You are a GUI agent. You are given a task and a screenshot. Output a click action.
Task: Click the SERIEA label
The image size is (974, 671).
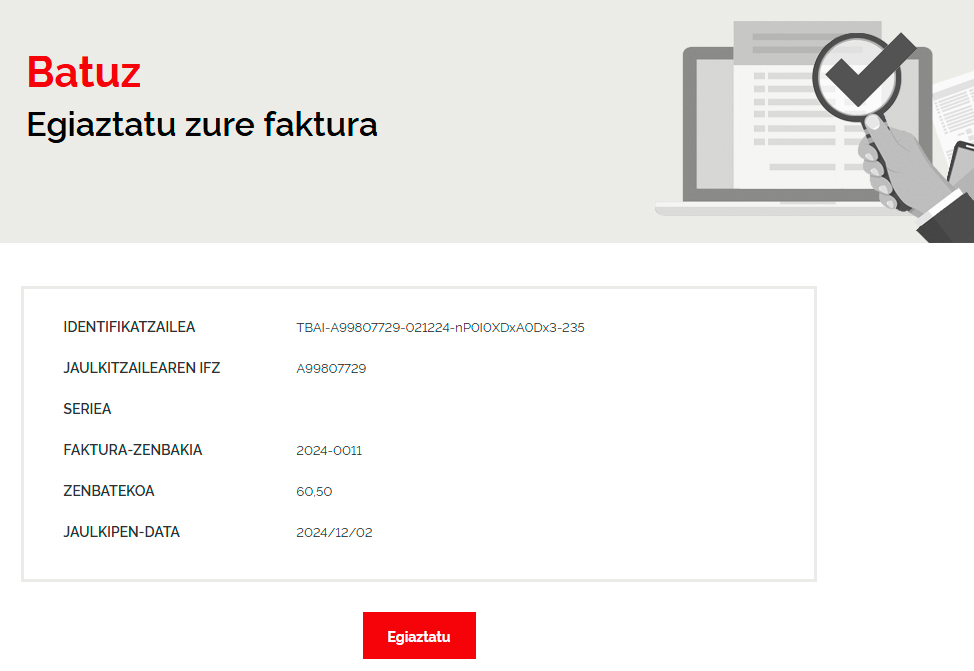point(87,409)
